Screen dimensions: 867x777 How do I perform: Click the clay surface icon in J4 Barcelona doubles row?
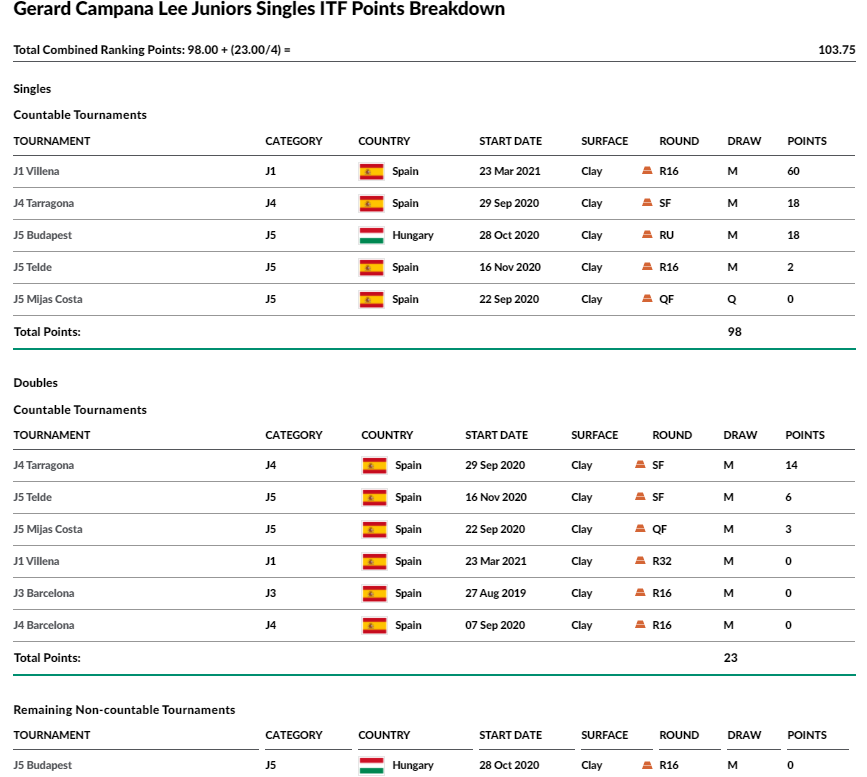[x=640, y=624]
